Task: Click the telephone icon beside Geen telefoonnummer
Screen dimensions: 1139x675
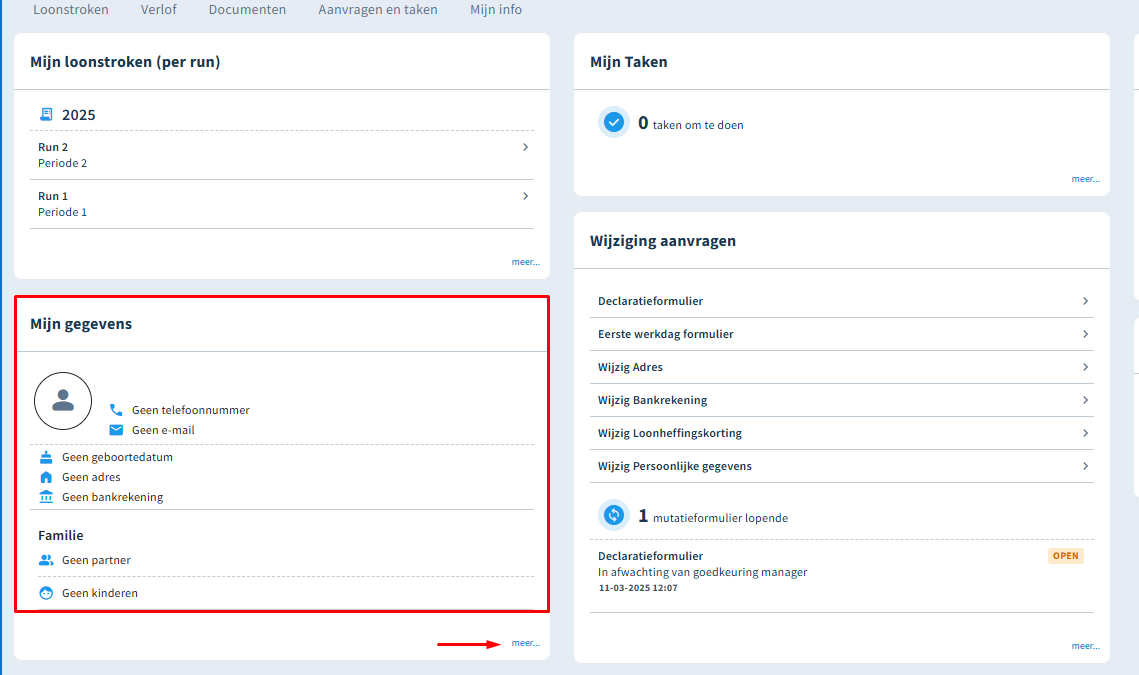Action: 116,410
